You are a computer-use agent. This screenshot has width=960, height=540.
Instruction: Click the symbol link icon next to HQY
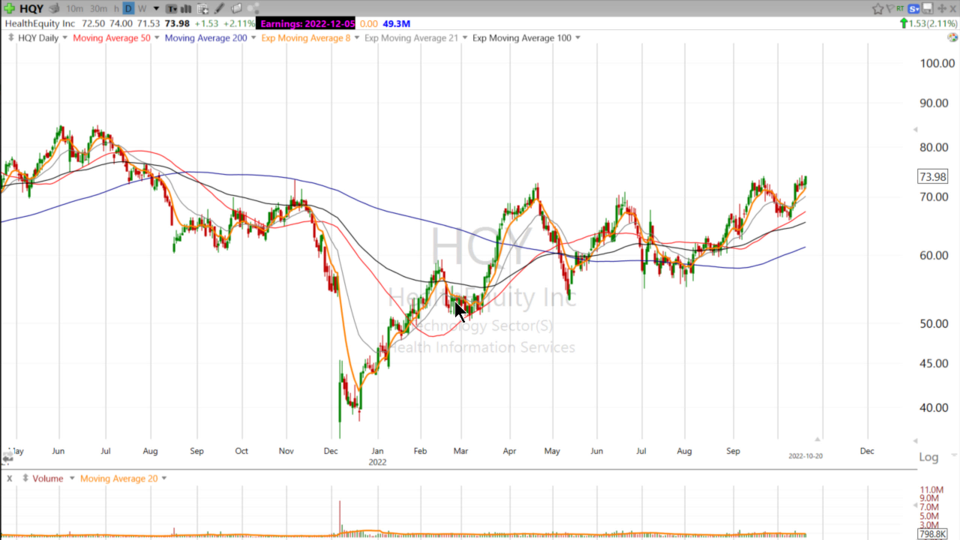pyautogui.click(x=54, y=9)
